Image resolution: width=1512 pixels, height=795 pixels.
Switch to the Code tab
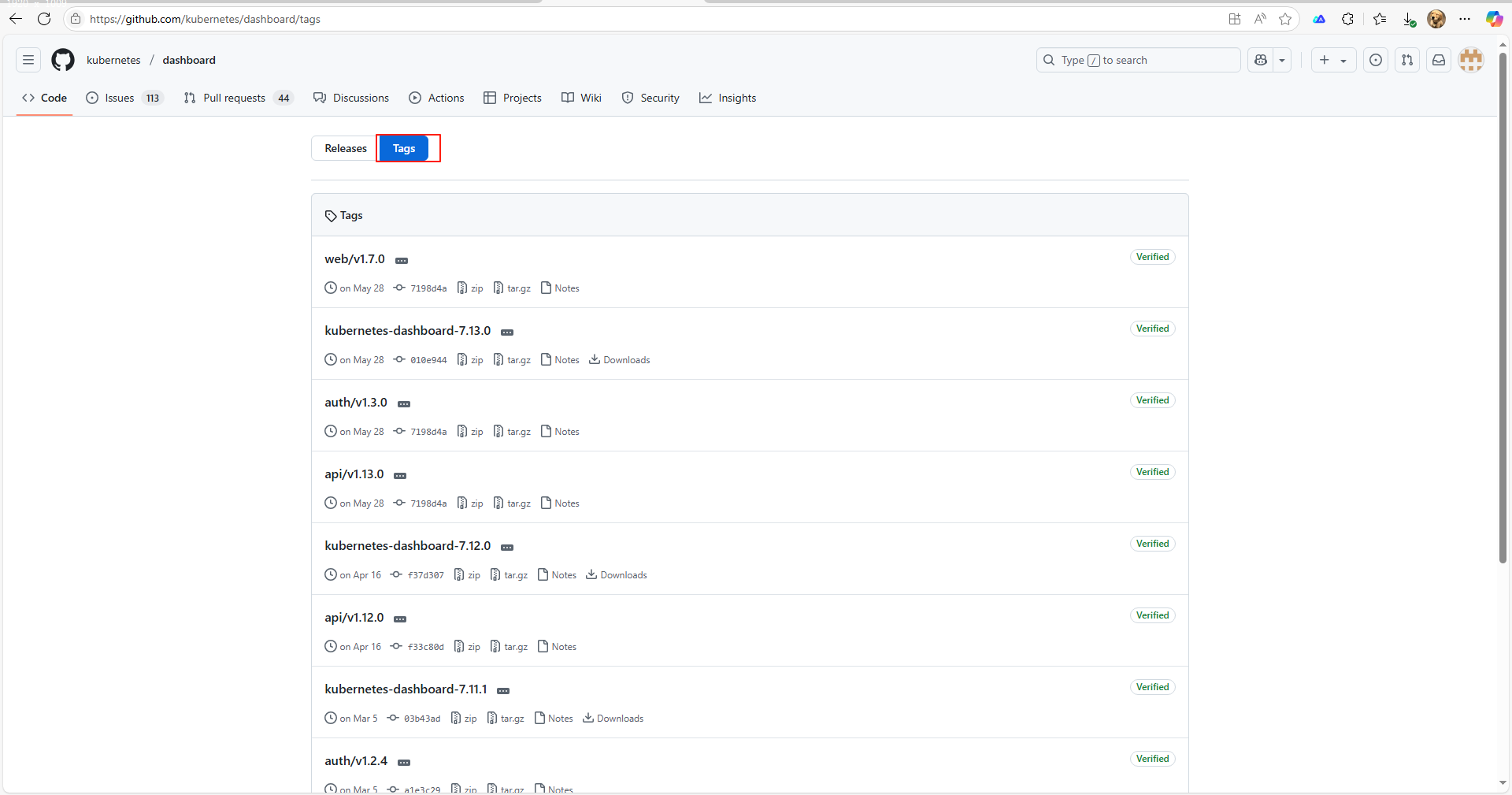[x=45, y=98]
